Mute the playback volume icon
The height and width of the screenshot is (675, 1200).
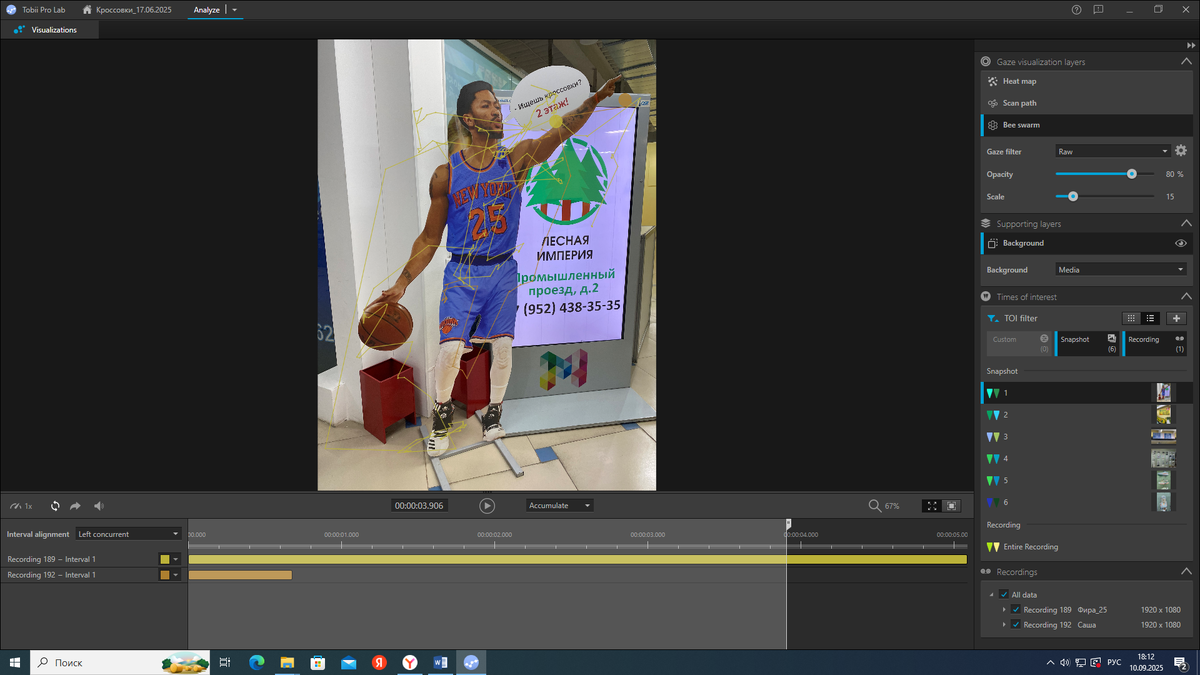click(99, 506)
